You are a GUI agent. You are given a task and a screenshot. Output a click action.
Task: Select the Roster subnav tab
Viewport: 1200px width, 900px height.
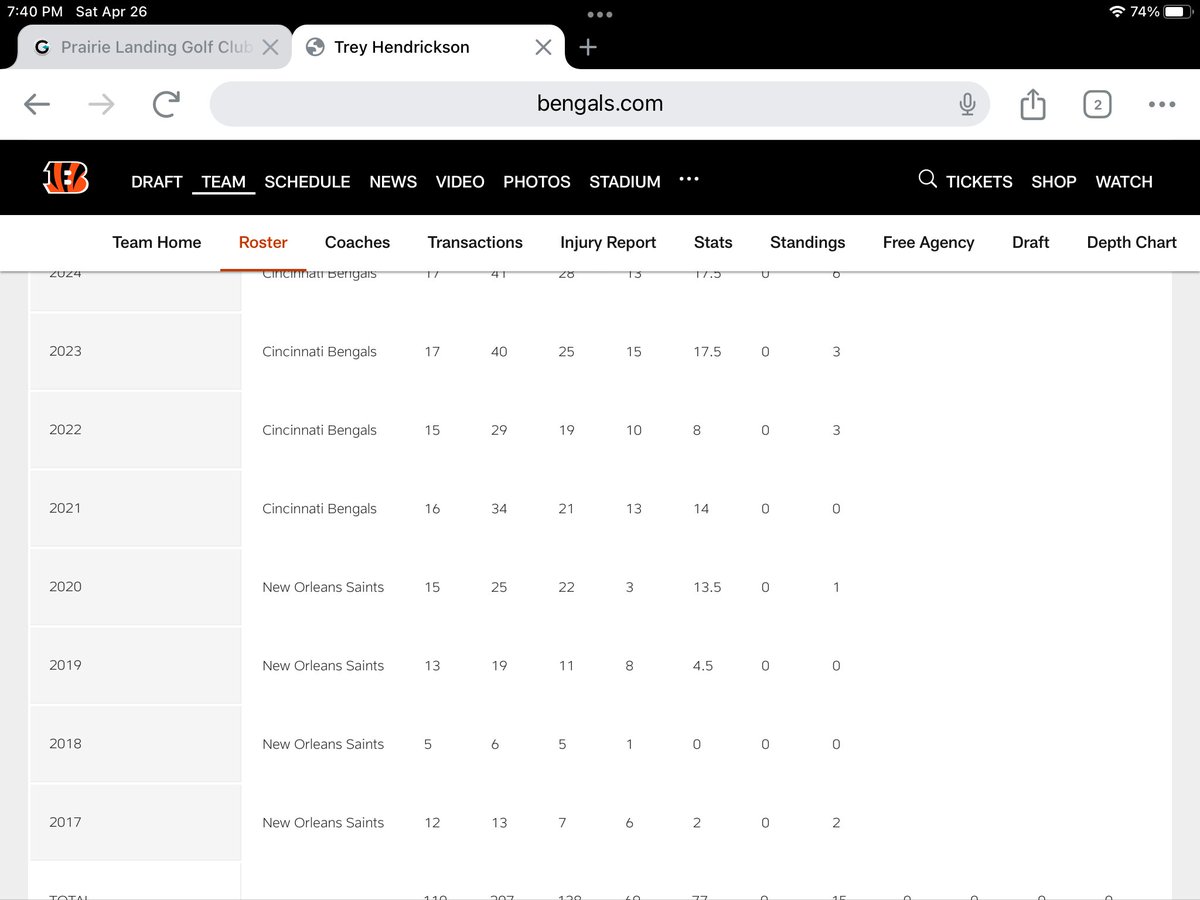(263, 242)
